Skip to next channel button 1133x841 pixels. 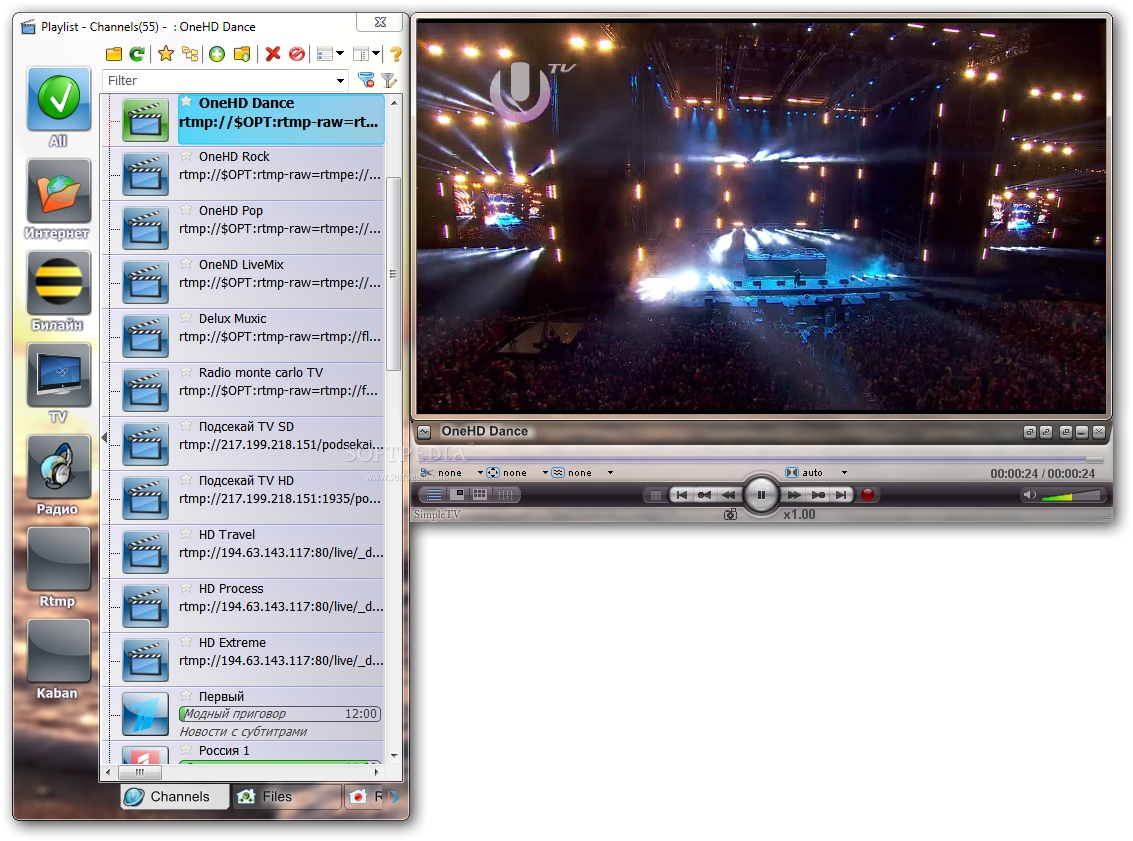pos(841,495)
